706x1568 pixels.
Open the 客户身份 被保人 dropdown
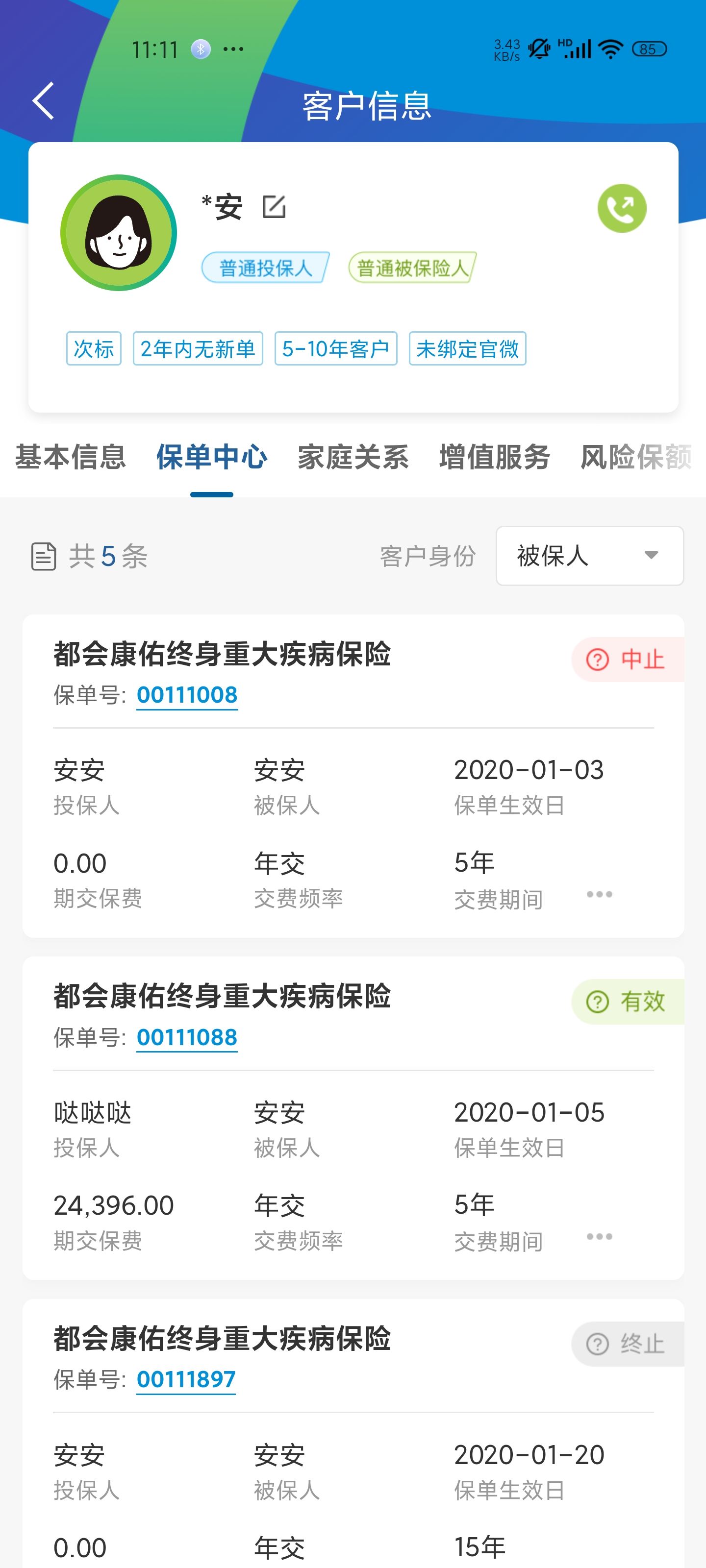click(590, 556)
